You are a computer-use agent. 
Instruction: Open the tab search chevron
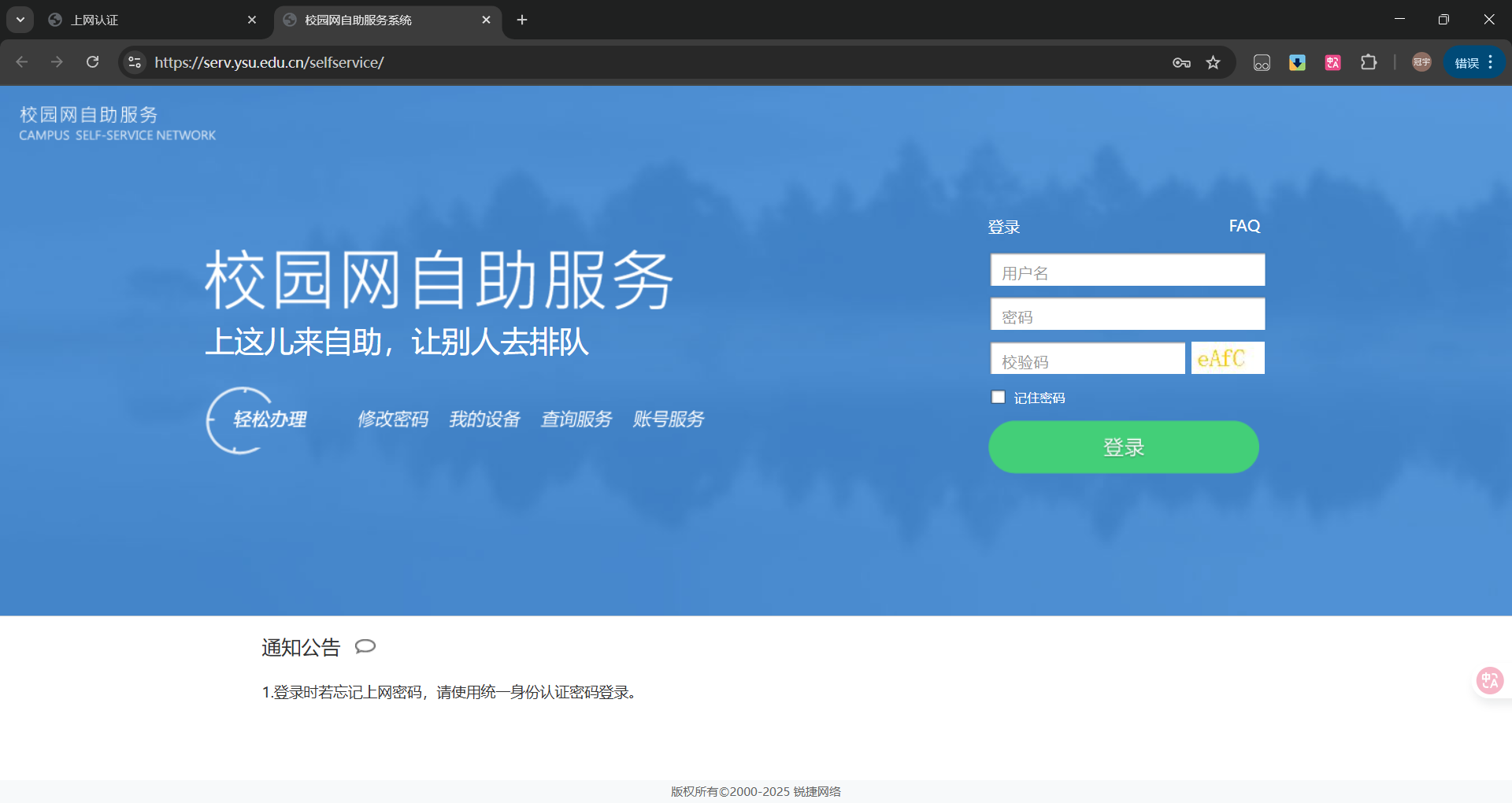pyautogui.click(x=20, y=20)
